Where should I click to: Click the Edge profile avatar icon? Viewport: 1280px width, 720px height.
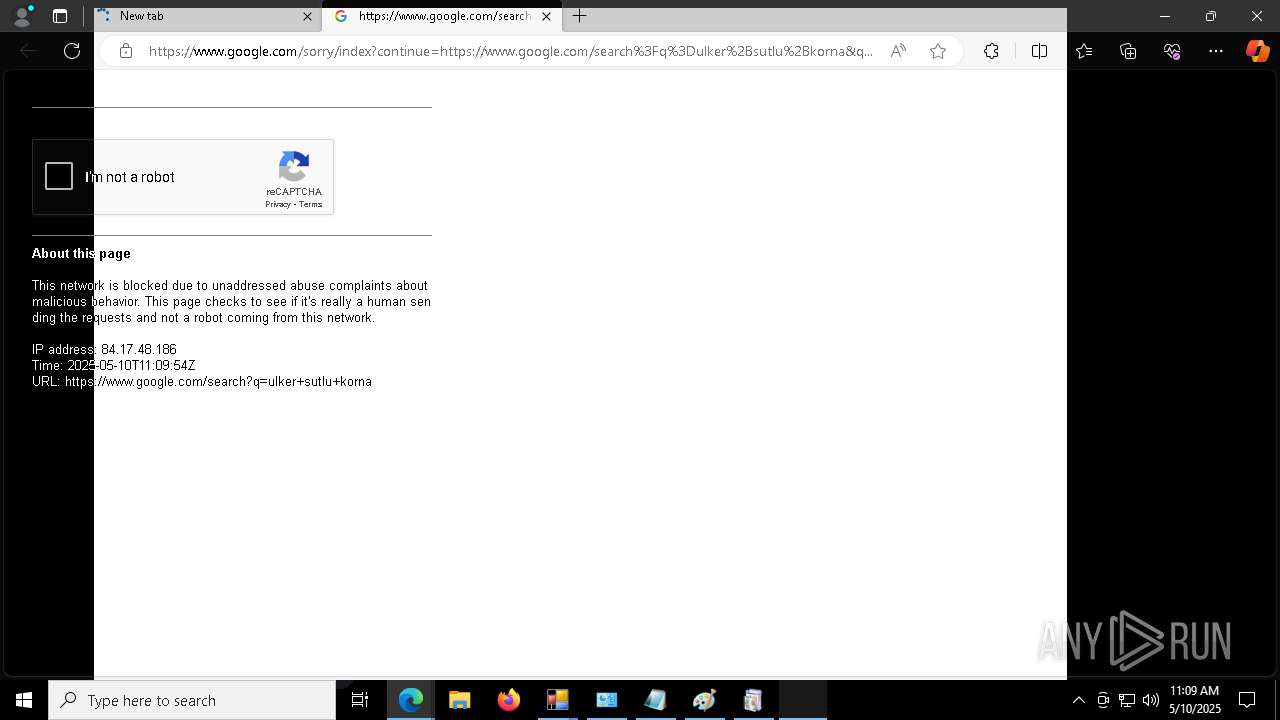[x=22, y=16]
